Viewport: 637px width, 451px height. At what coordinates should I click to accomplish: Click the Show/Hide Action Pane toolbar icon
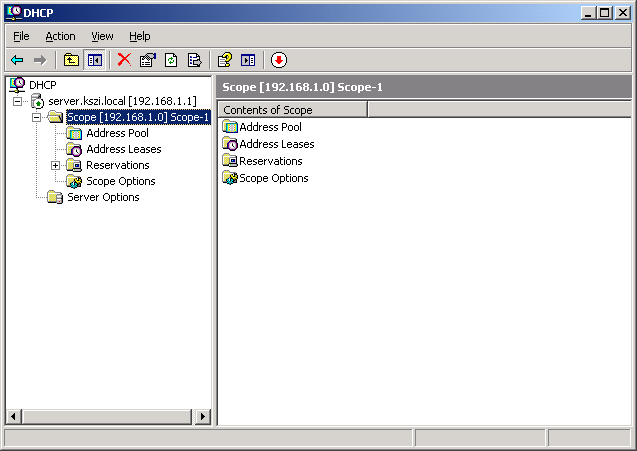coord(248,61)
